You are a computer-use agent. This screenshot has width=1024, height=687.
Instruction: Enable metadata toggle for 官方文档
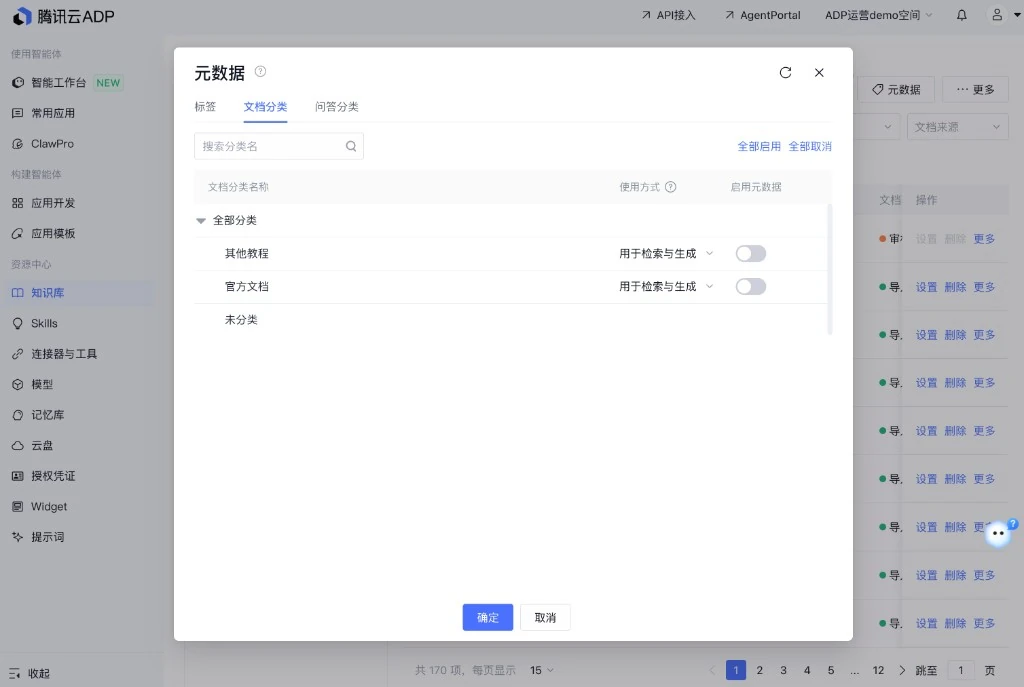(750, 287)
